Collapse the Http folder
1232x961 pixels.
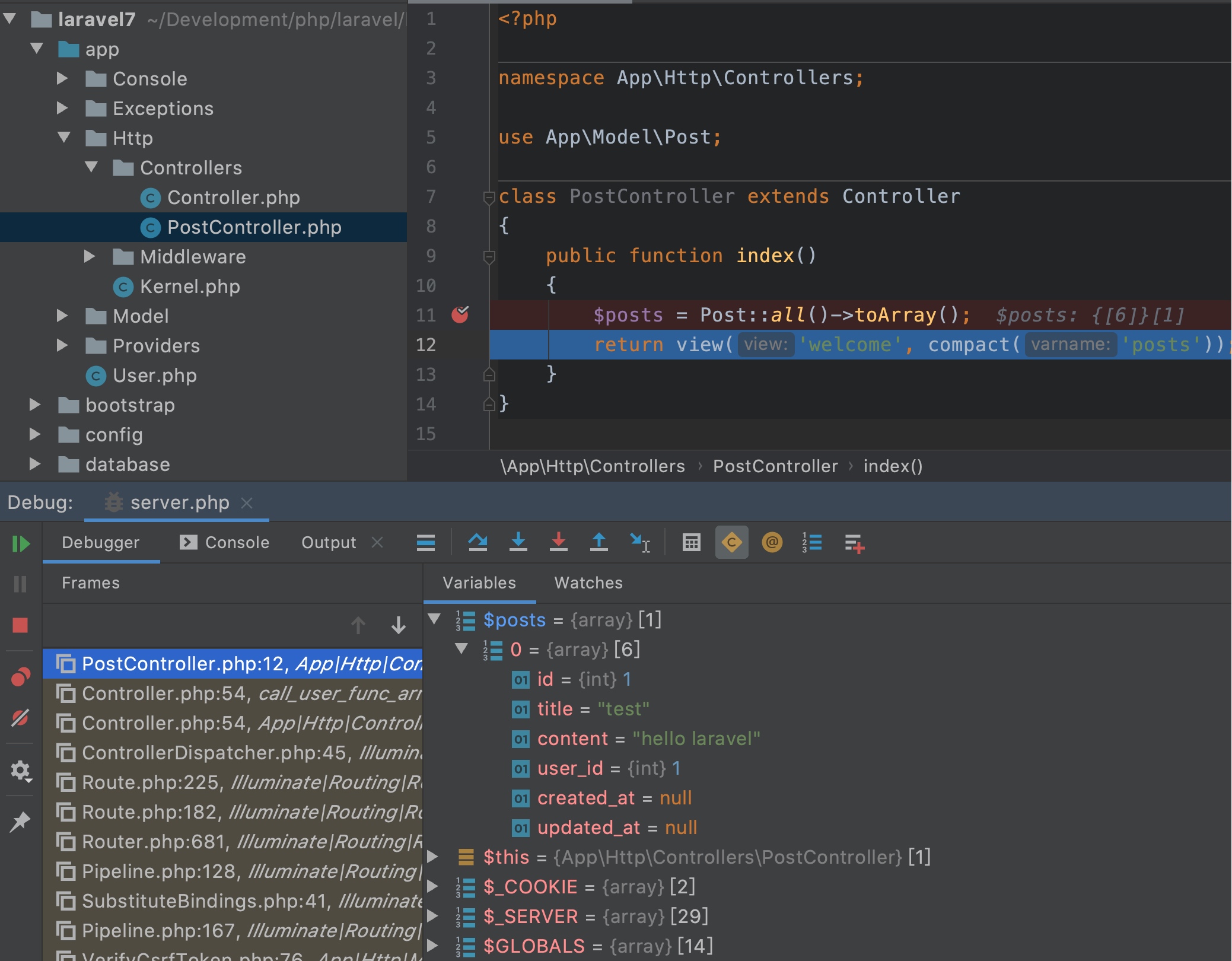point(64,138)
